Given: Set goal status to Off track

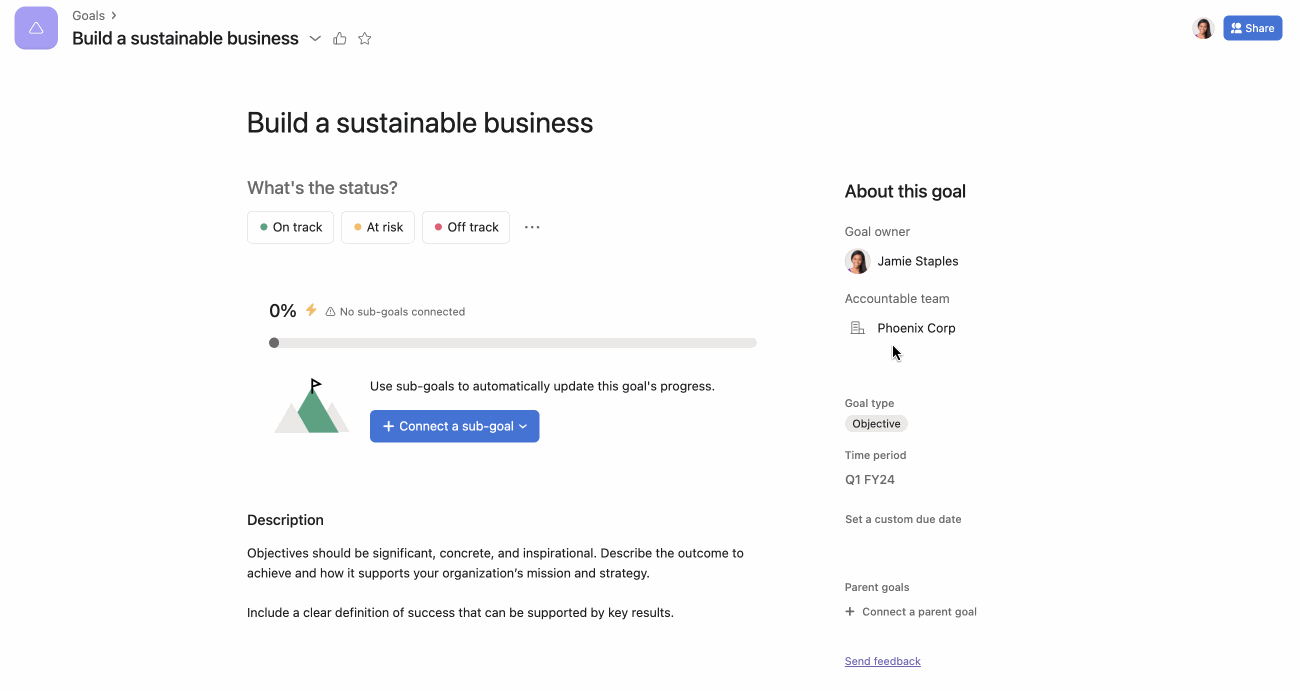Looking at the screenshot, I should coord(465,227).
